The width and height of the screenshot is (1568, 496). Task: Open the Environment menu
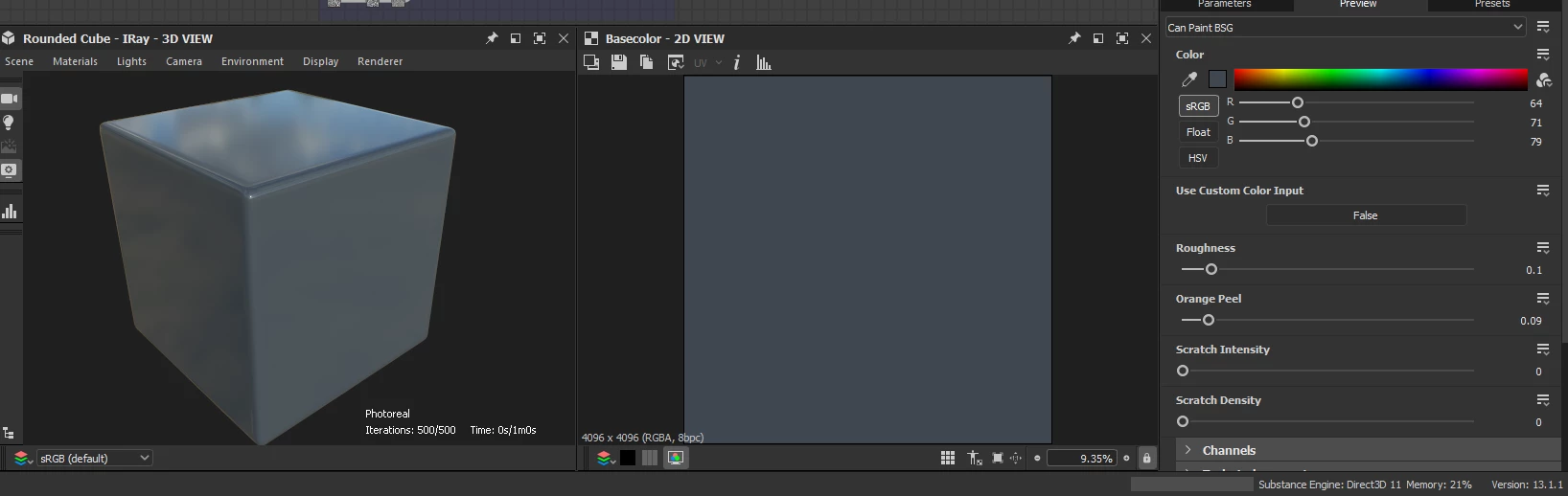252,61
